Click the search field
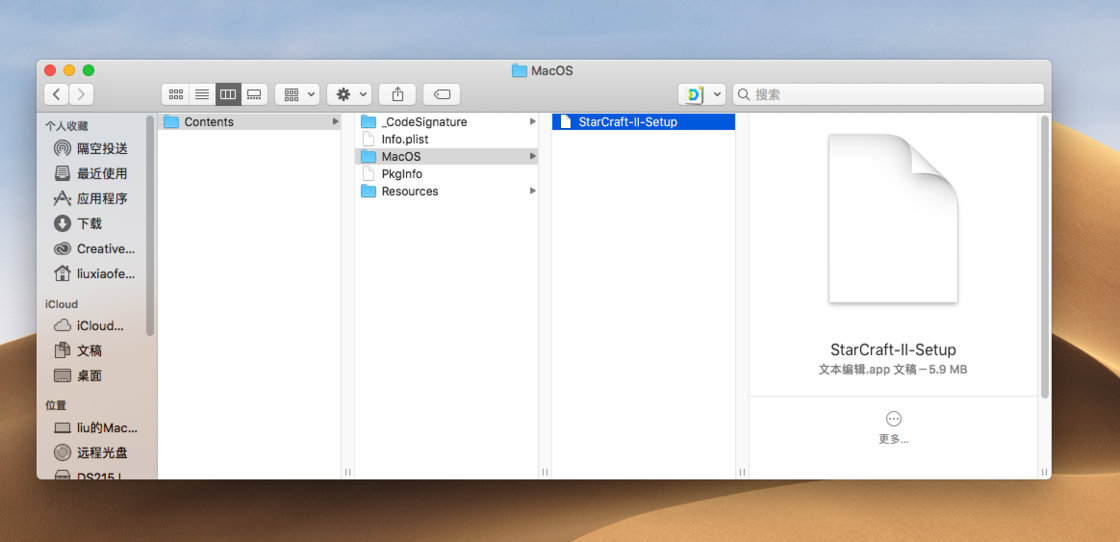This screenshot has width=1120, height=542. click(888, 94)
